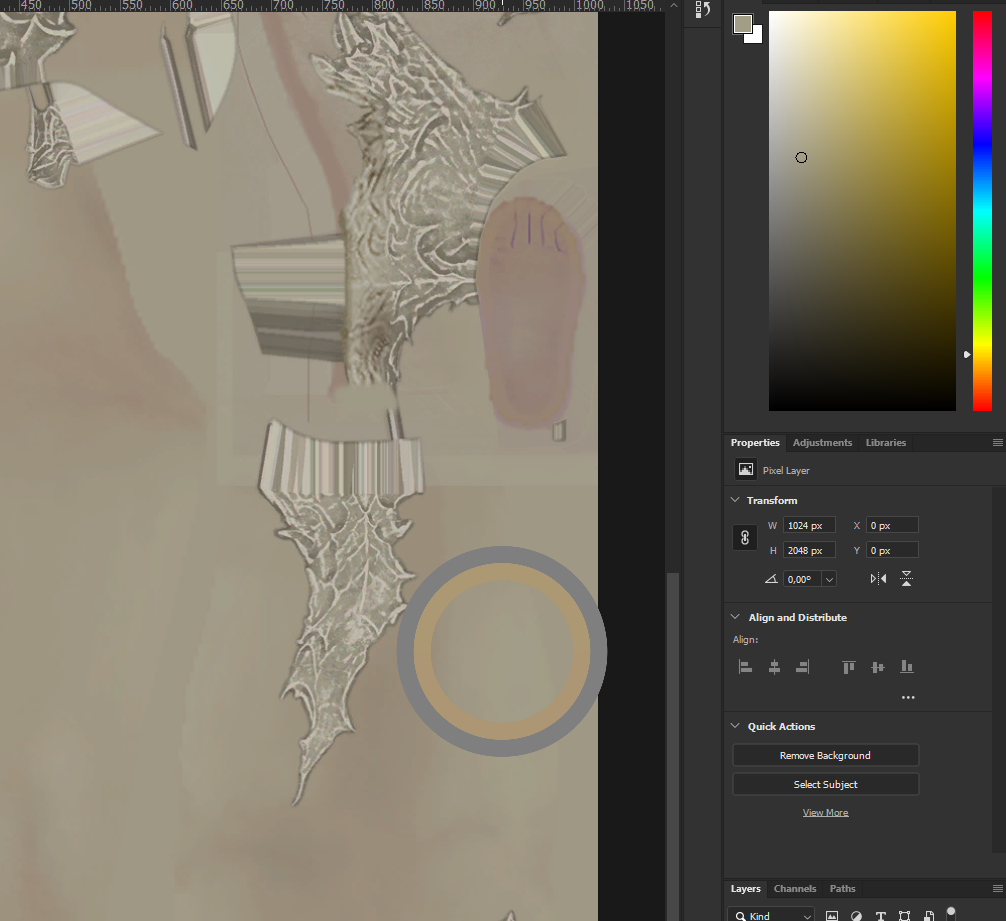Toggle link between width and height
The height and width of the screenshot is (921, 1006).
(x=745, y=537)
